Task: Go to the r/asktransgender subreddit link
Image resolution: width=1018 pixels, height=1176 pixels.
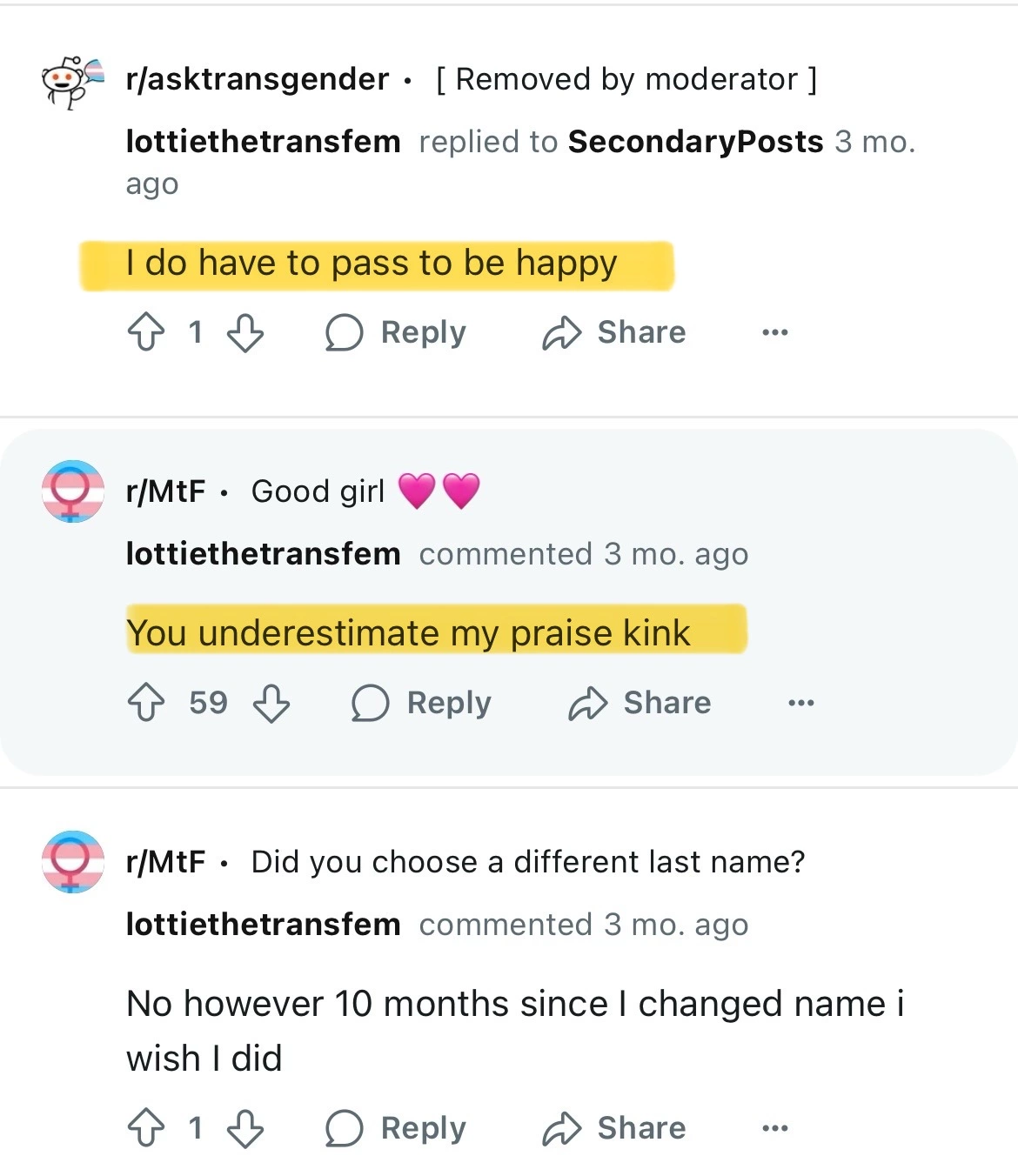Action: 258,79
